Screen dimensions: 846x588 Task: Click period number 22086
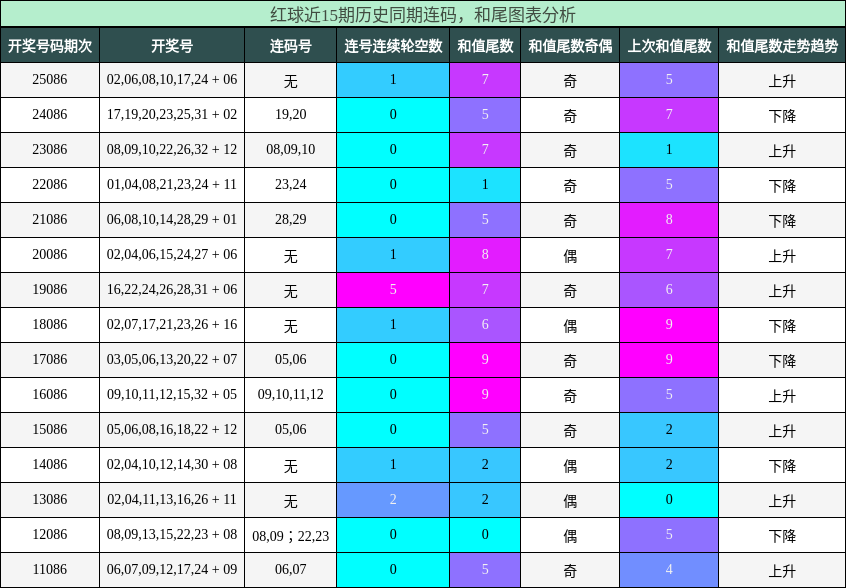[x=50, y=185]
